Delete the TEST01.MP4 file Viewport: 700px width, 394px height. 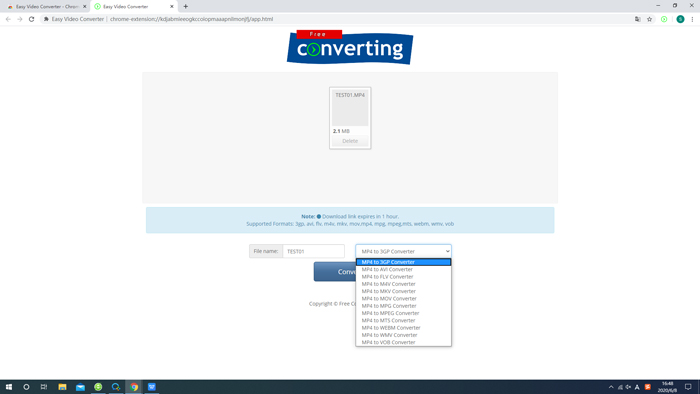(350, 141)
